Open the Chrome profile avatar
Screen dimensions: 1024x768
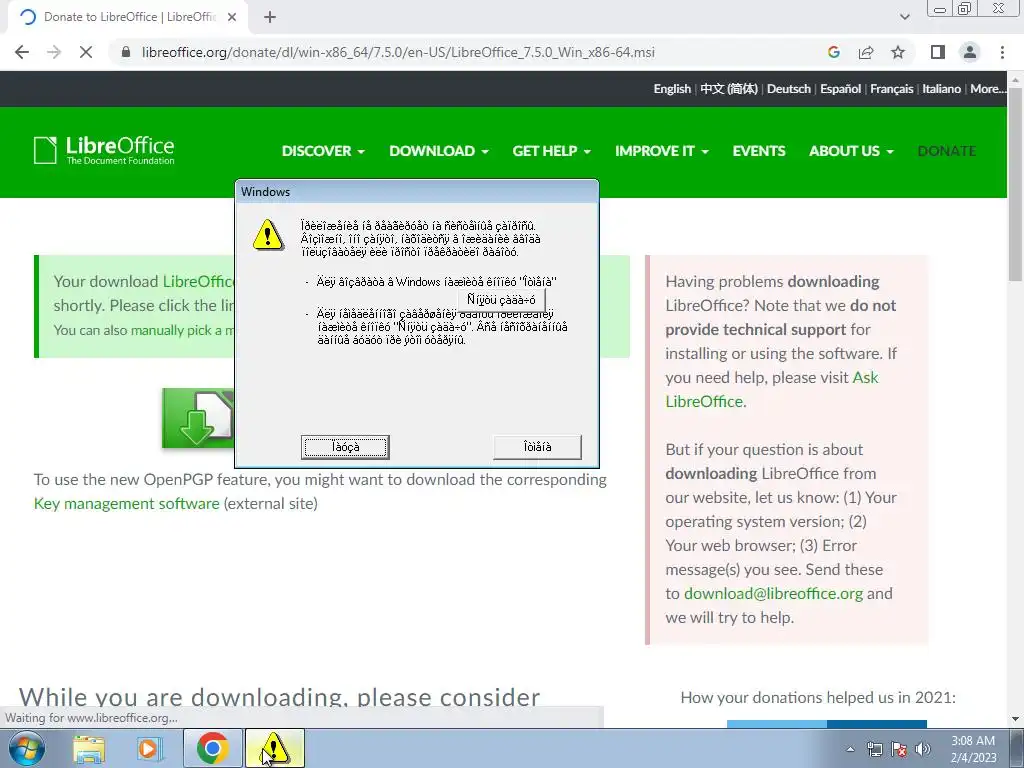click(970, 52)
